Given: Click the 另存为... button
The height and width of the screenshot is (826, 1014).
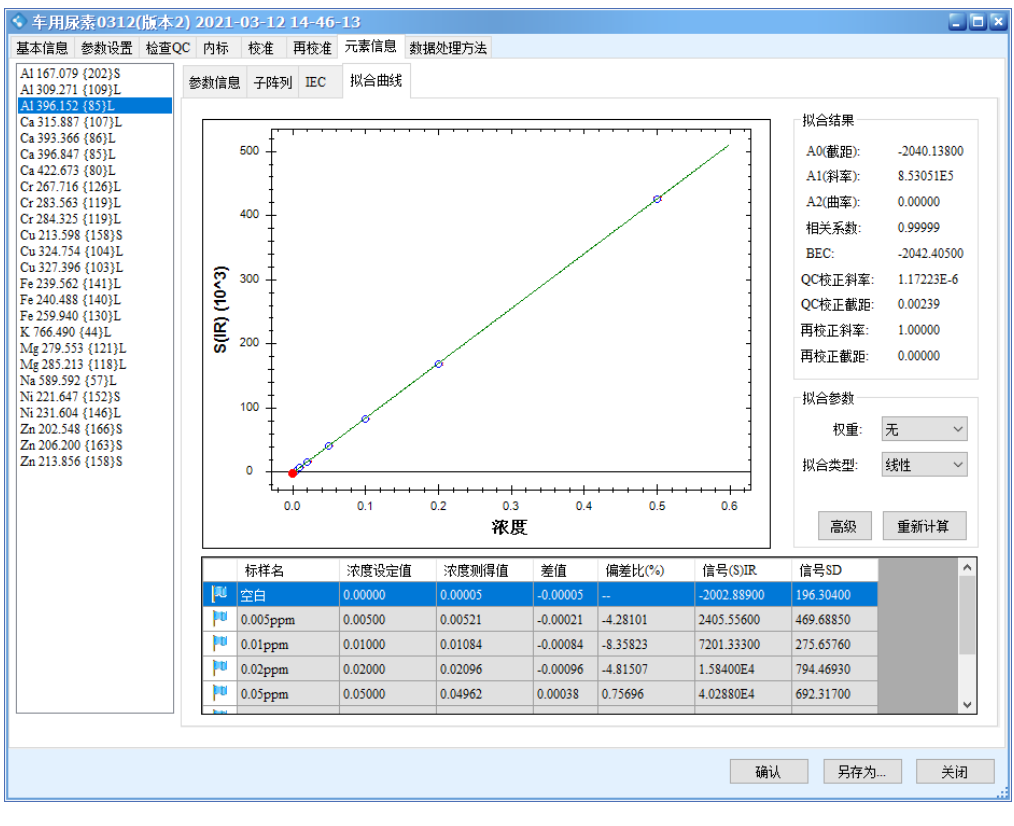Looking at the screenshot, I should pos(861,772).
